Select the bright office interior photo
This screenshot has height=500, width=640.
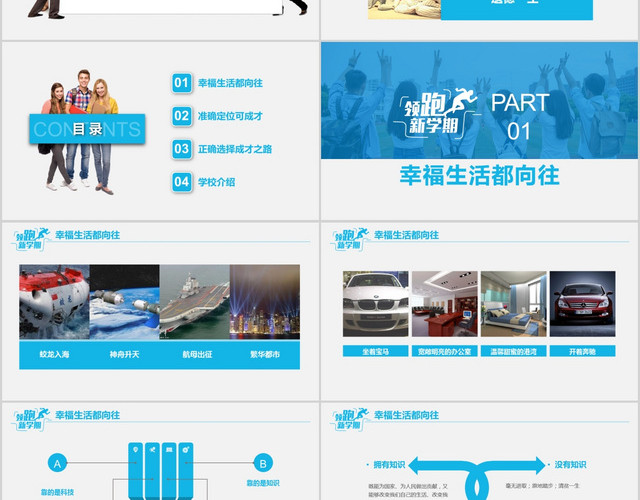click(x=444, y=304)
